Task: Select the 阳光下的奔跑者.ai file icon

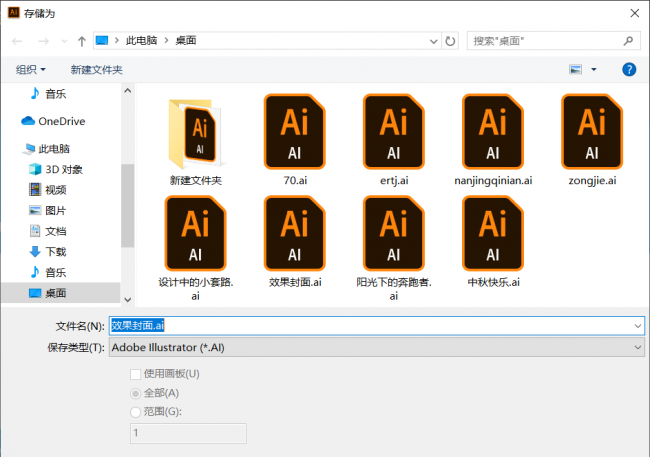Action: pyautogui.click(x=393, y=233)
